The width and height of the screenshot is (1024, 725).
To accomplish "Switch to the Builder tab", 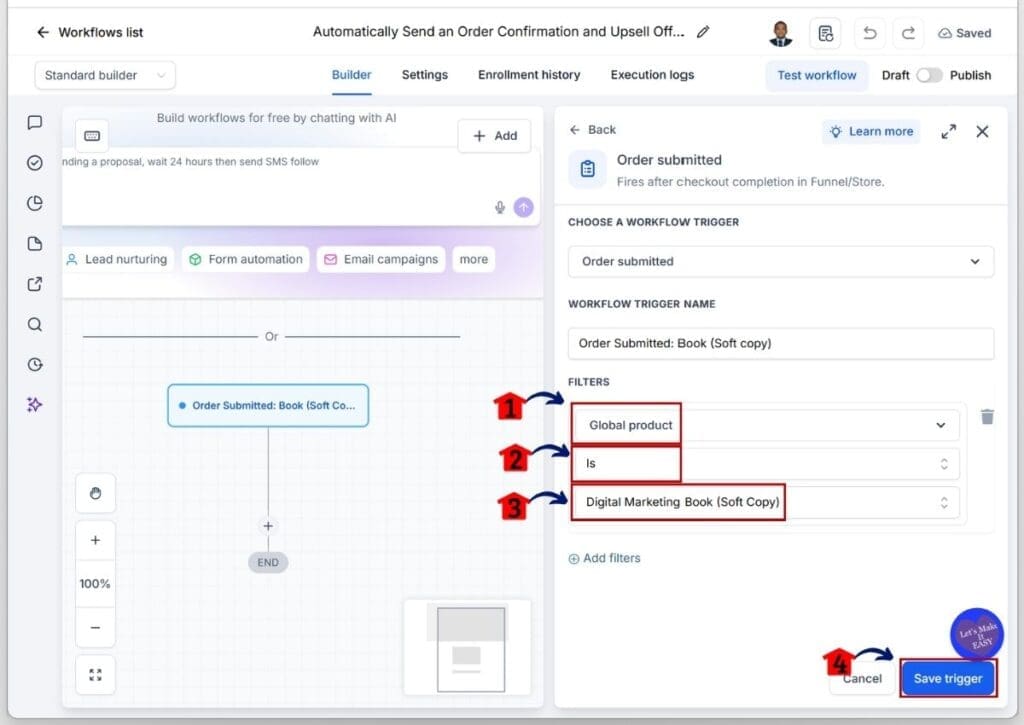I will point(351,75).
